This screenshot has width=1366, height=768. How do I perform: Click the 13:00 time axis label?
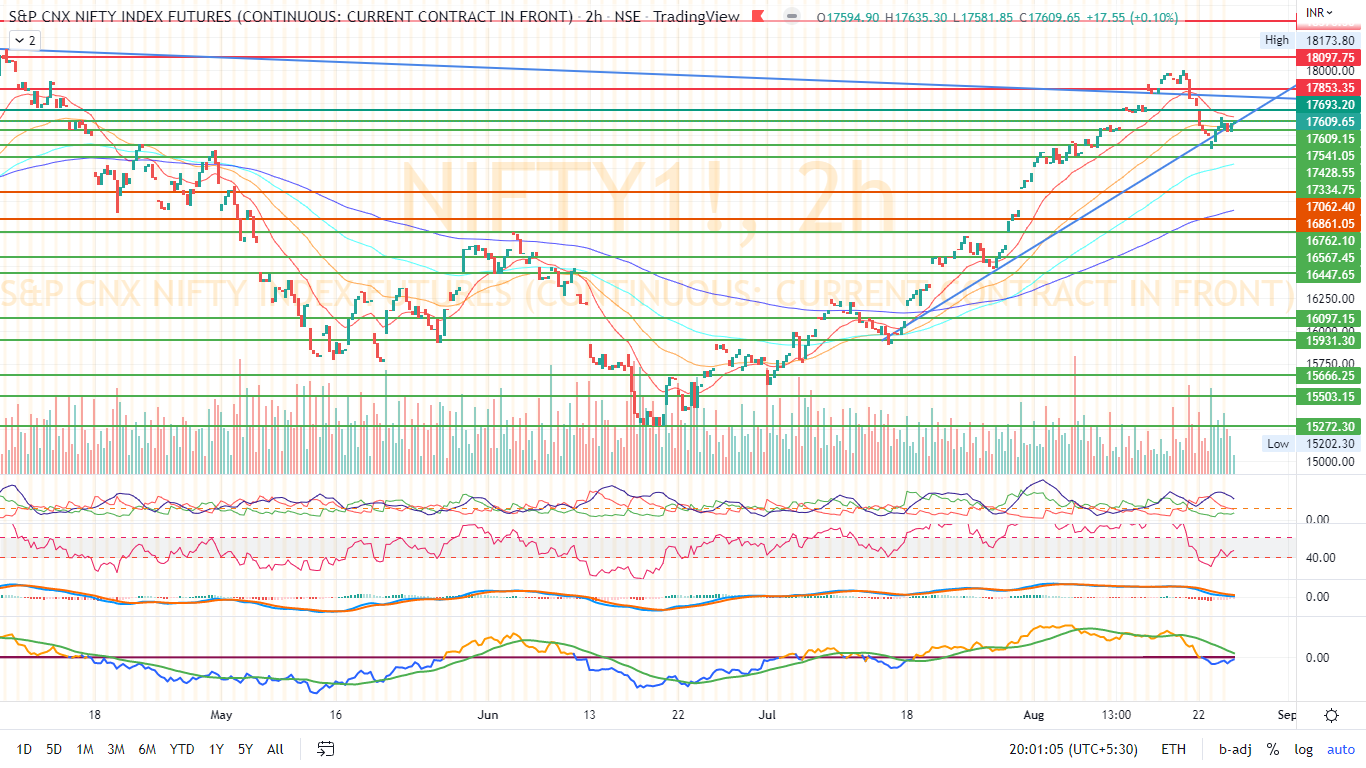click(x=1116, y=715)
